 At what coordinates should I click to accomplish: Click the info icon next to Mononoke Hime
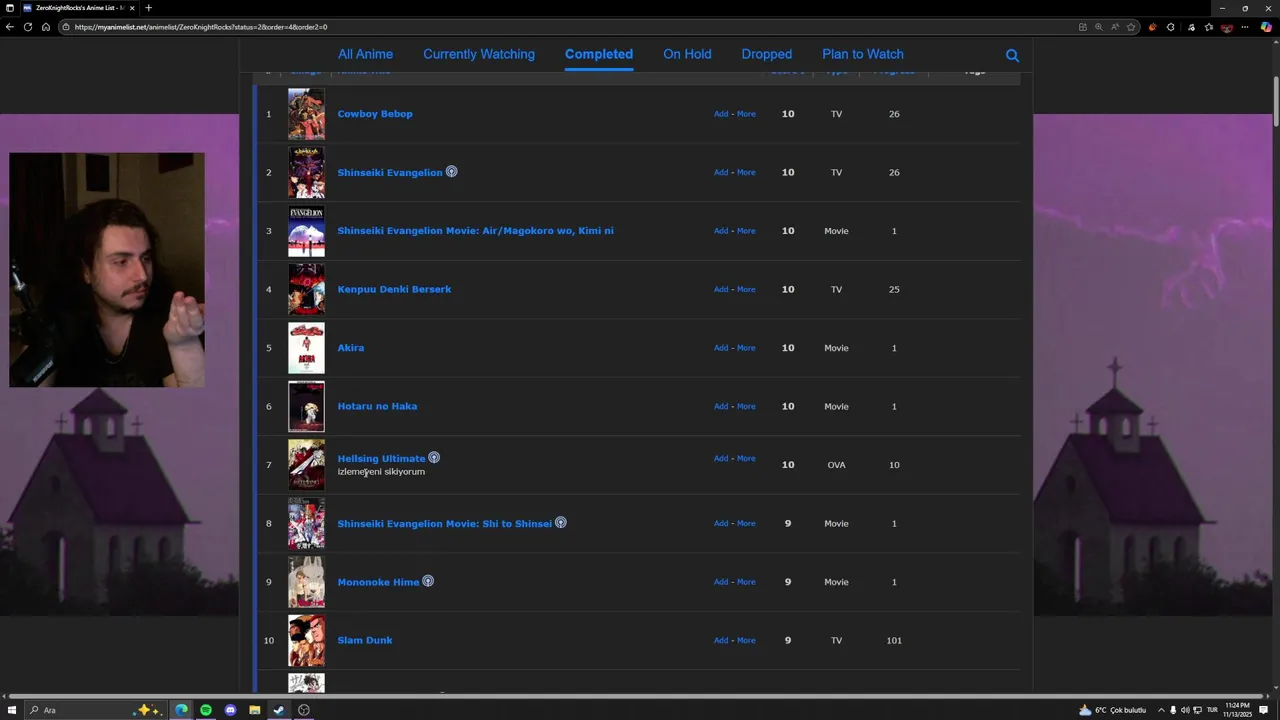point(428,581)
